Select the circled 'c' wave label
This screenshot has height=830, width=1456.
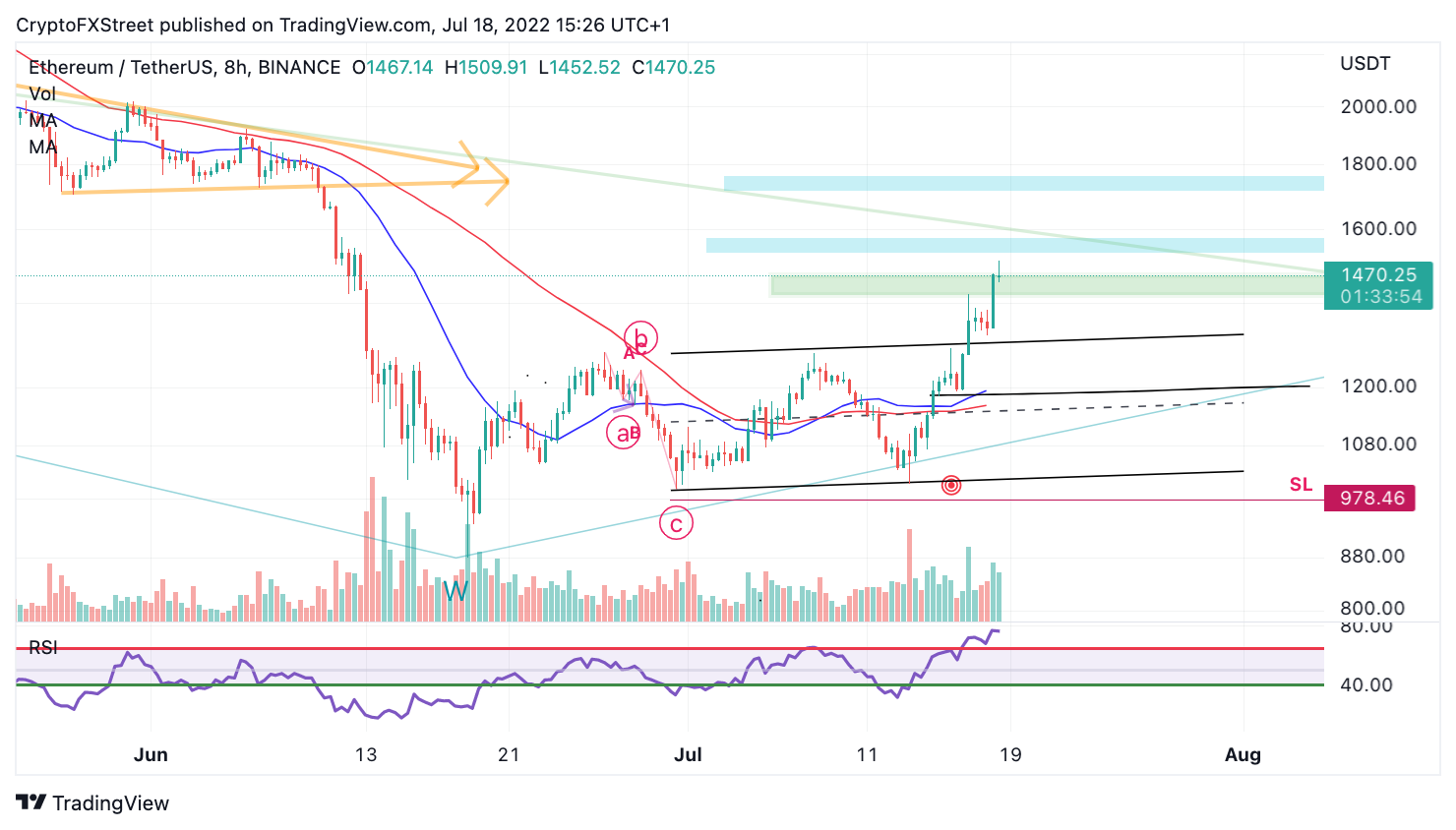pyautogui.click(x=676, y=524)
